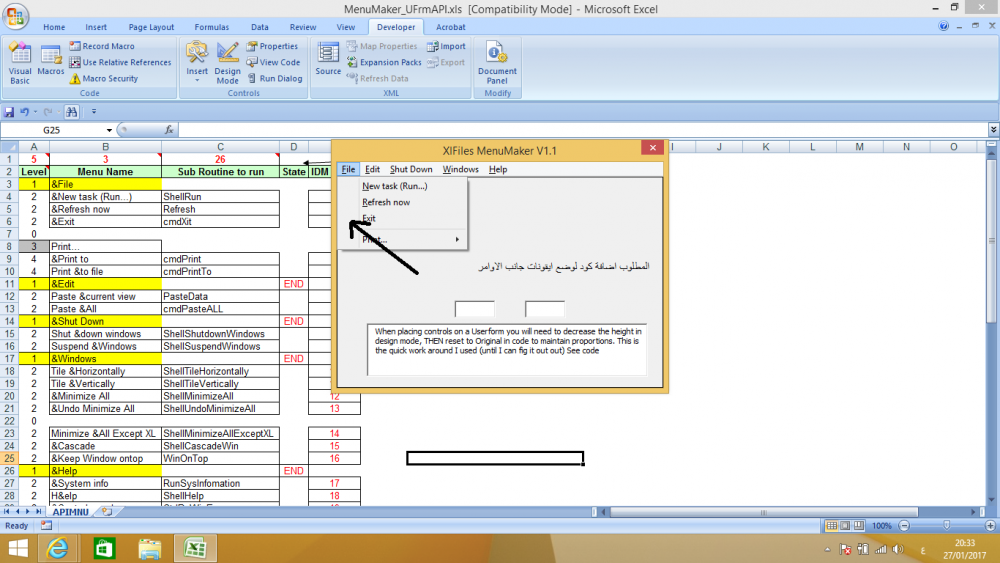Go to first sheet navigation arrow
This screenshot has height=563, width=1000.
tap(8, 512)
